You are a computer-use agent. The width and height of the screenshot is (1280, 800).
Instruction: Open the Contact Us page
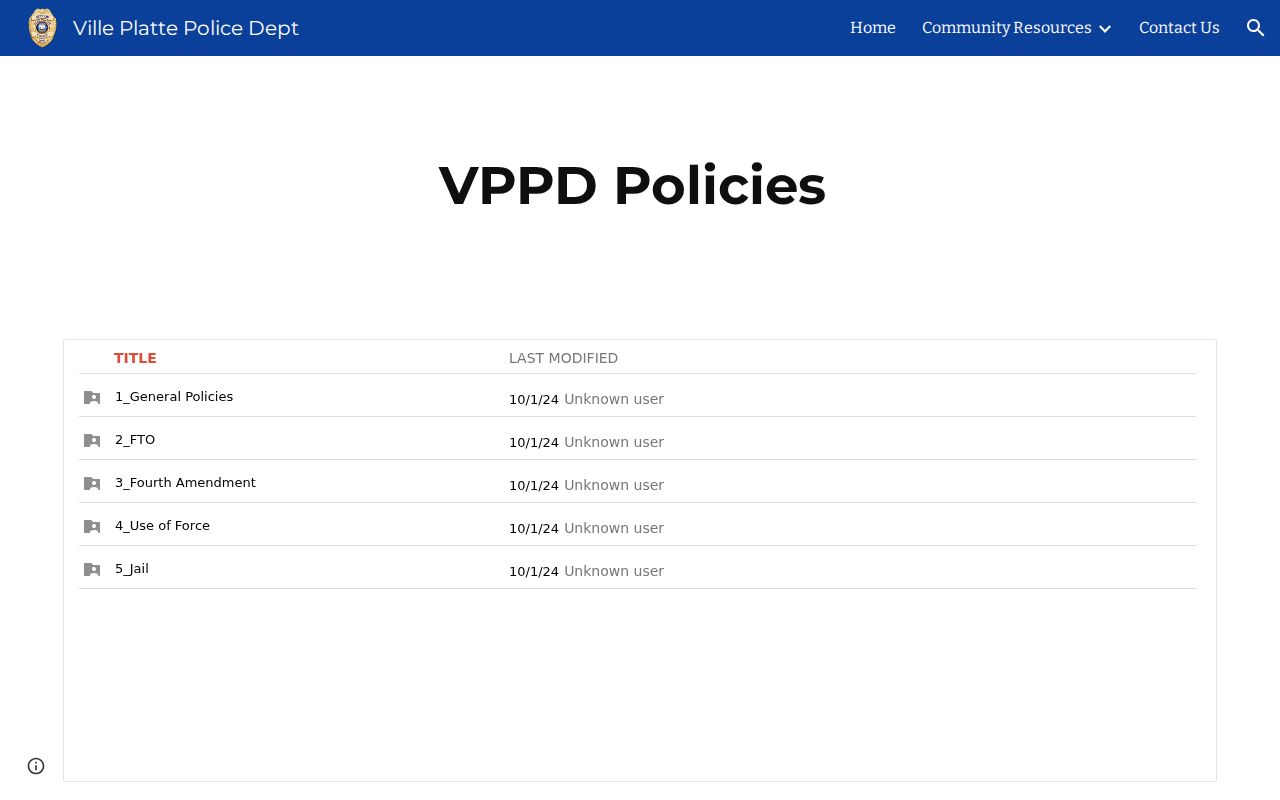coord(1179,28)
